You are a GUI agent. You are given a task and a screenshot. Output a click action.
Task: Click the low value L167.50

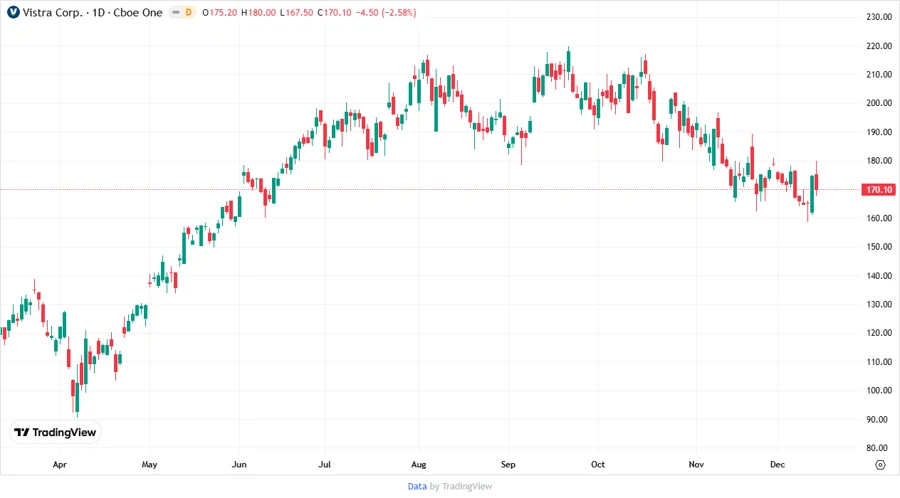(296, 12)
